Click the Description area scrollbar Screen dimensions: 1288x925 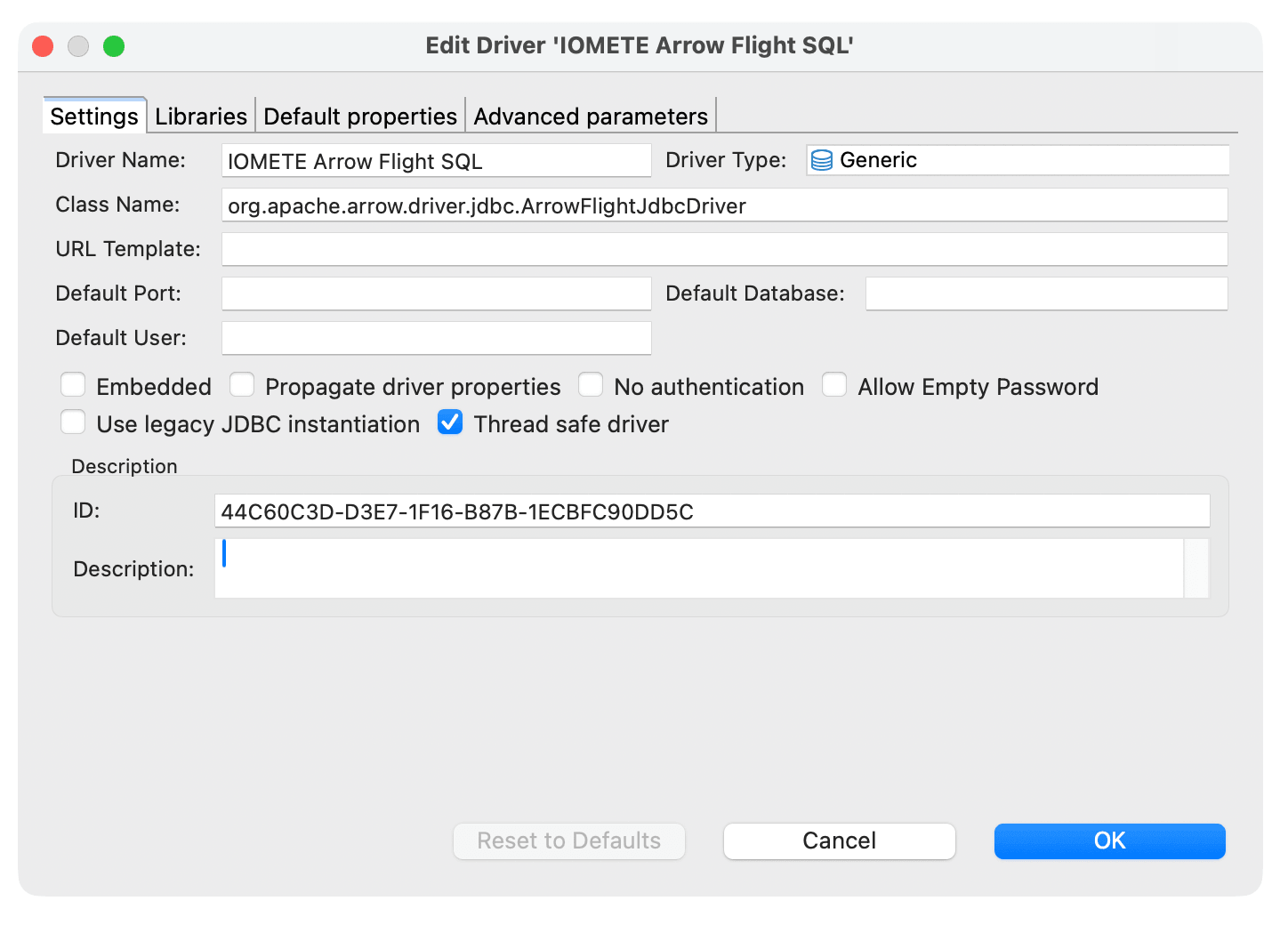1197,568
